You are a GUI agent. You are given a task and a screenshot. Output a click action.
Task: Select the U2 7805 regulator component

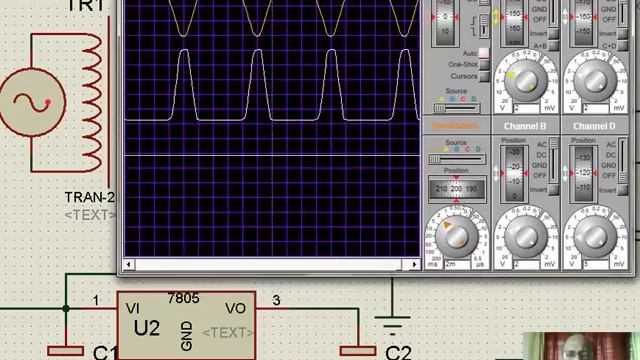tap(187, 325)
